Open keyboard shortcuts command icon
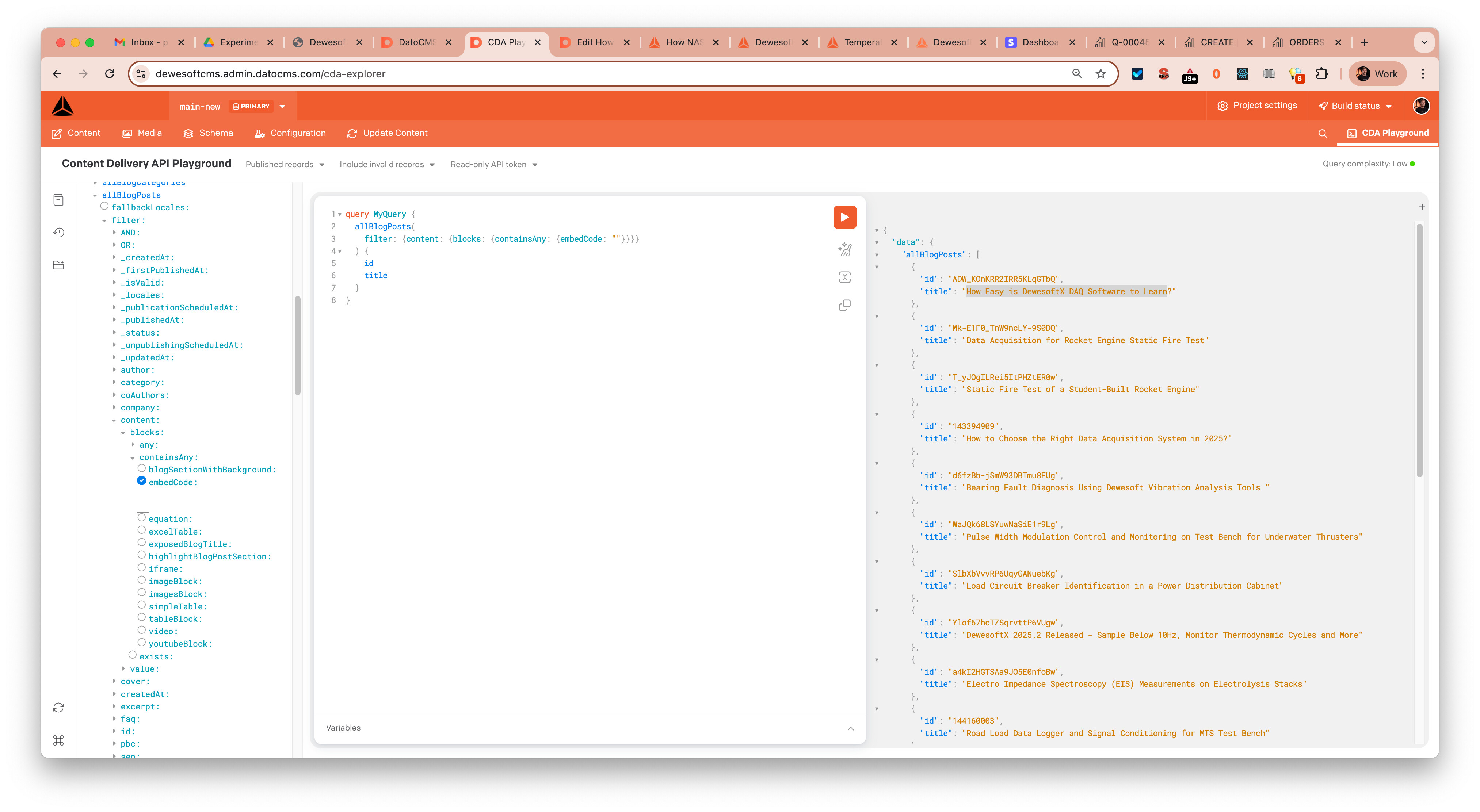This screenshot has height=812, width=1480. (58, 740)
